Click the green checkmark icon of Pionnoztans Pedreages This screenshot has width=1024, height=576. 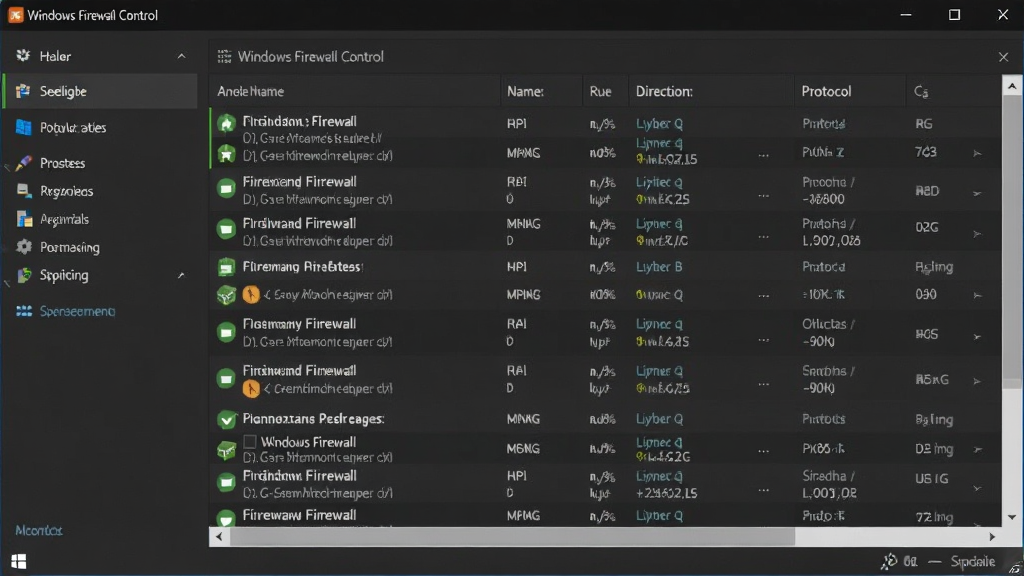(227, 419)
